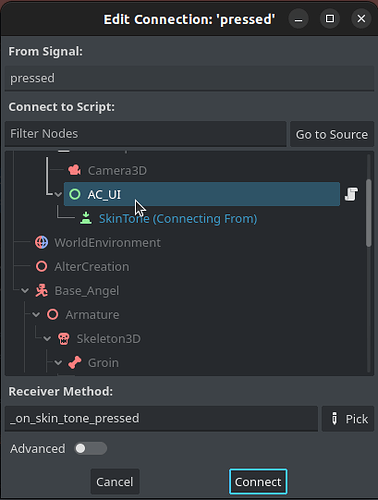Collapse the AC_UI tree node

point(58,194)
